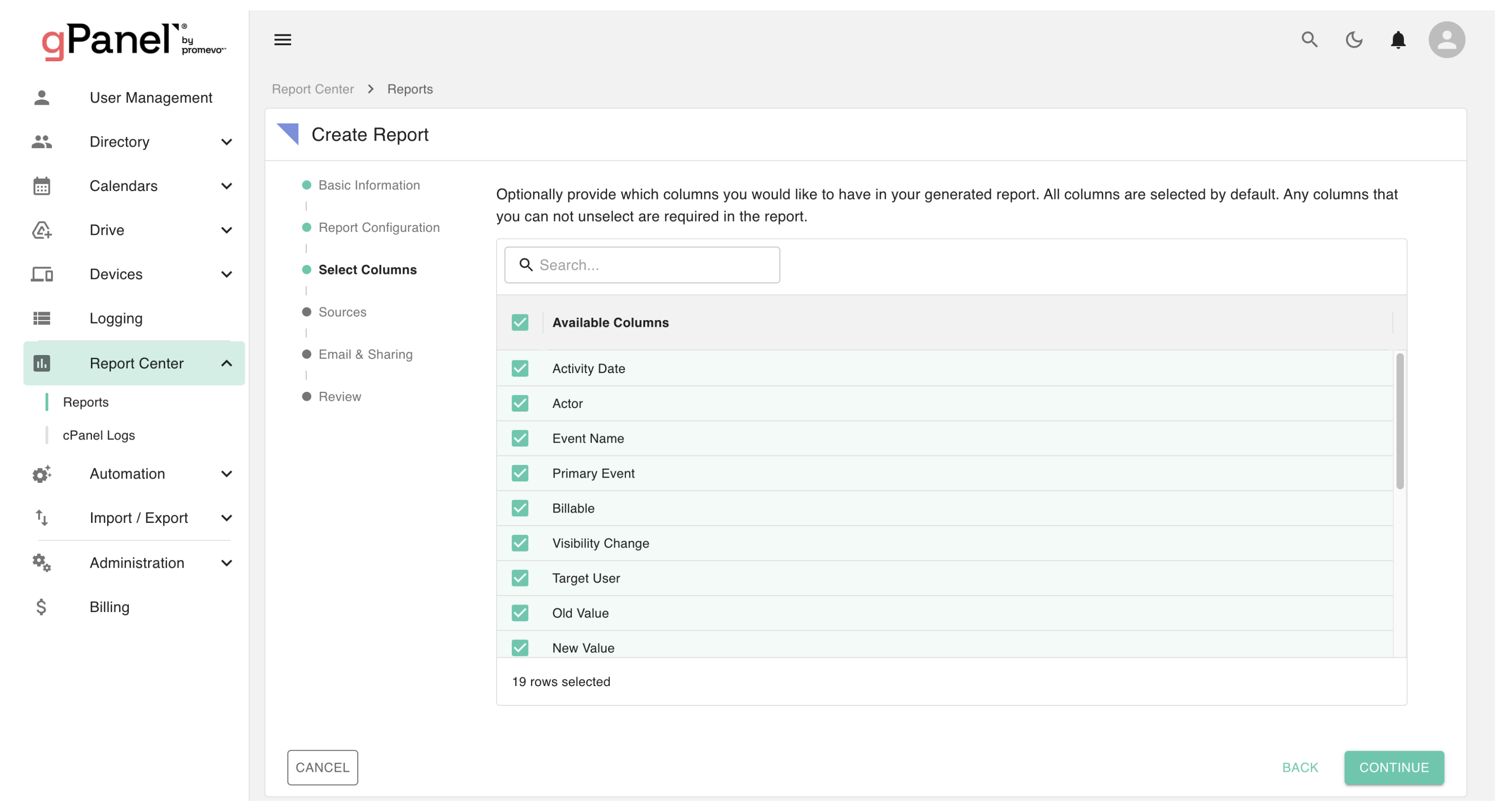Select cPanel Logs submenu item
The image size is (1512, 811).
point(99,435)
